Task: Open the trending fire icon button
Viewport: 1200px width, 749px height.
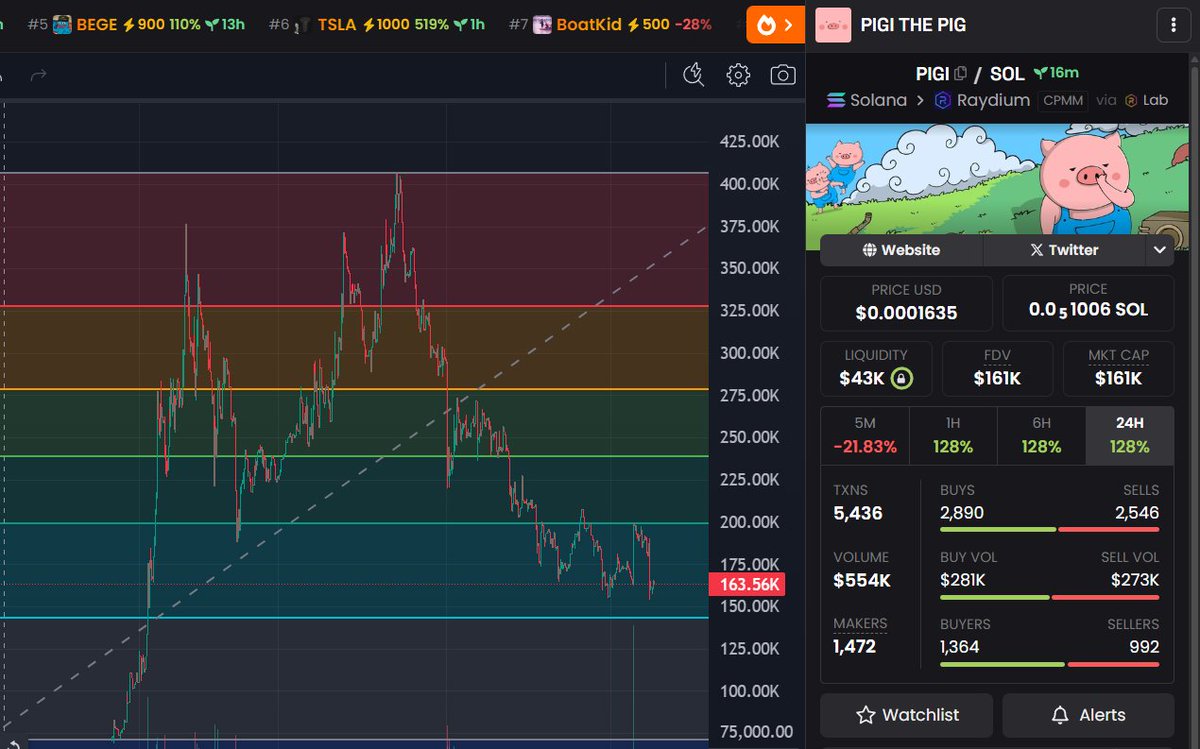Action: pyautogui.click(x=775, y=25)
